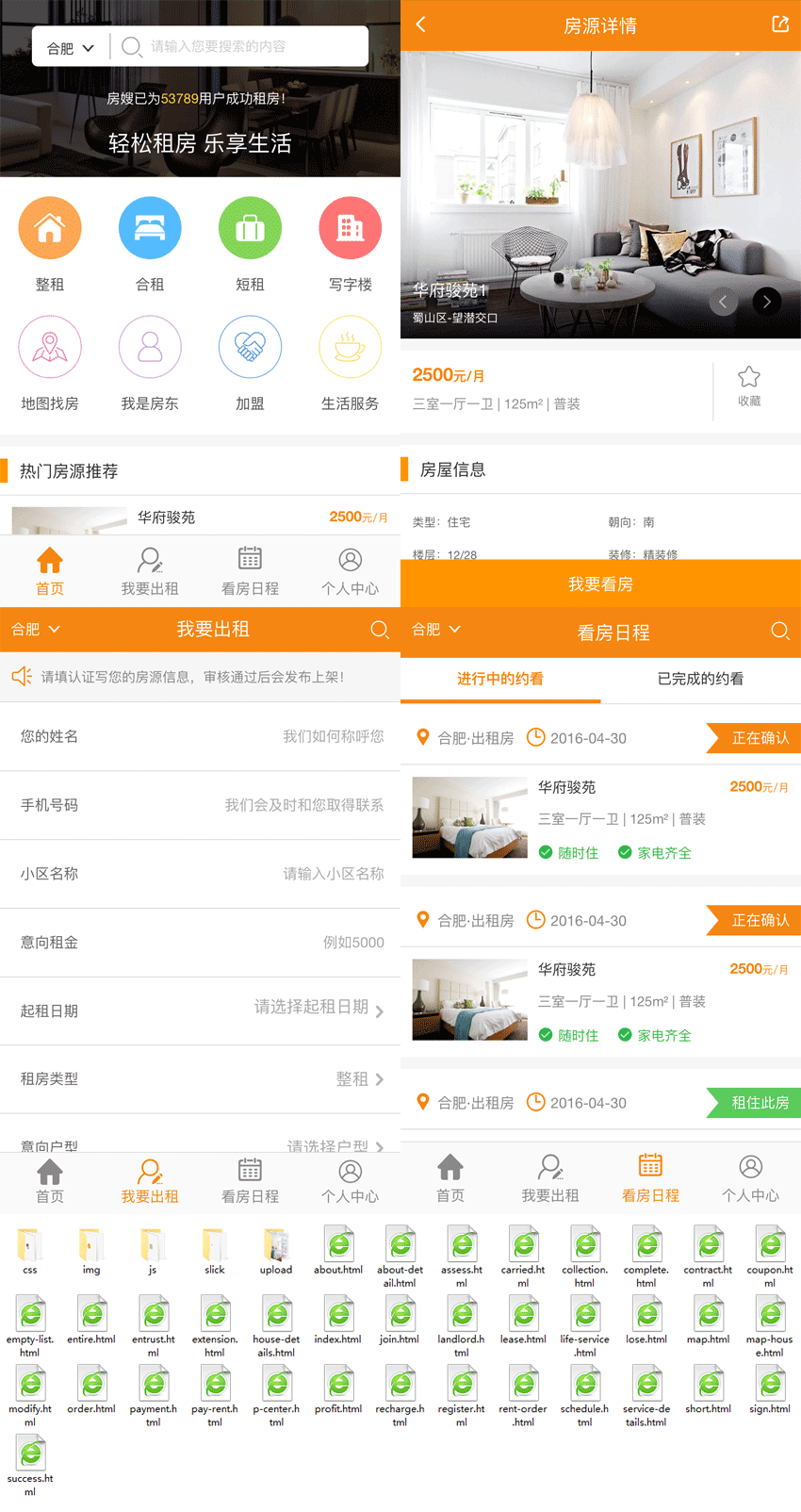
Task: Go to next photo with right arrow
Action: [x=767, y=302]
